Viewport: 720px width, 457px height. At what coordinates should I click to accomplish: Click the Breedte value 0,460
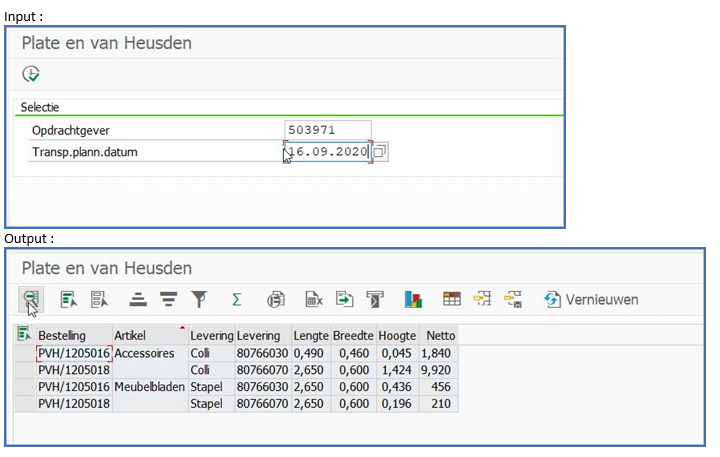click(x=353, y=353)
